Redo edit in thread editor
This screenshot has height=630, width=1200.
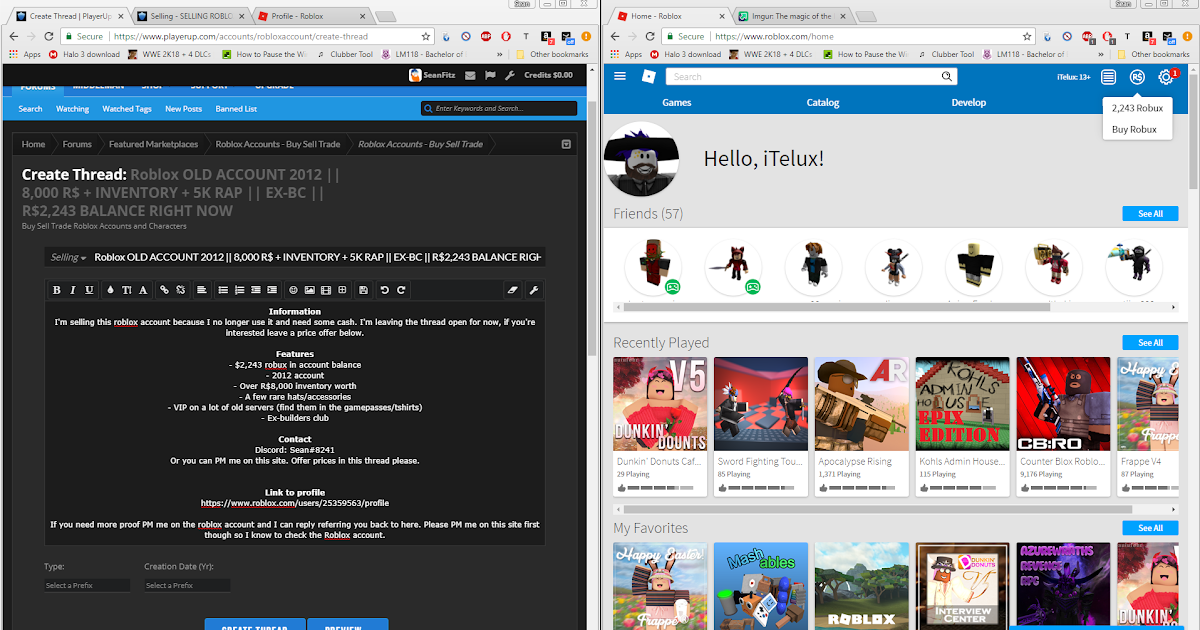(x=401, y=290)
